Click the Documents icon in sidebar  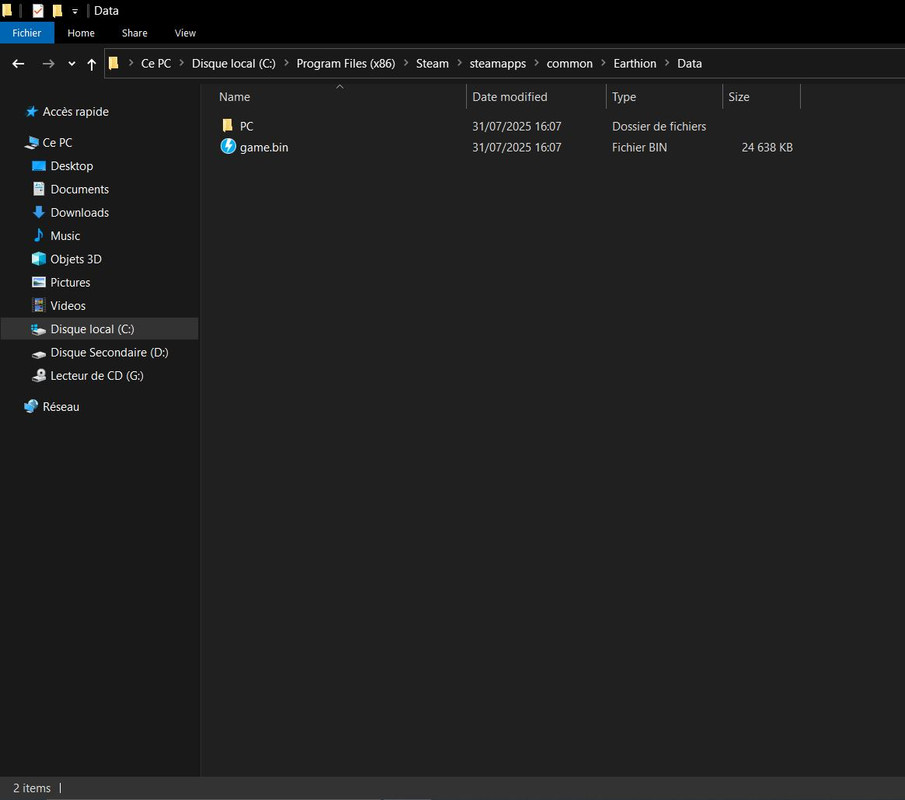[x=39, y=189]
